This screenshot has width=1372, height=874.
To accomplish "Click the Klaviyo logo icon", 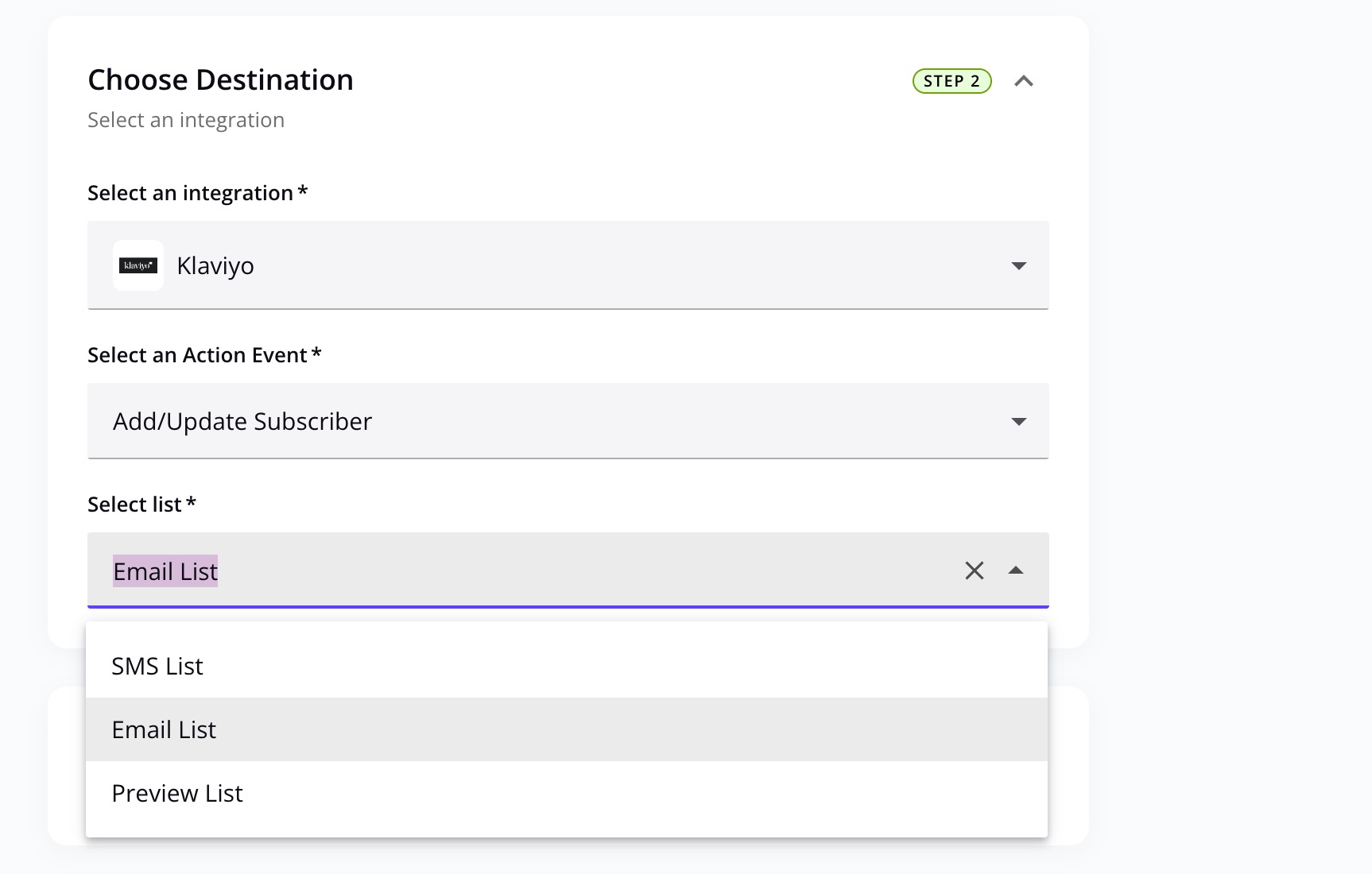I will point(138,265).
